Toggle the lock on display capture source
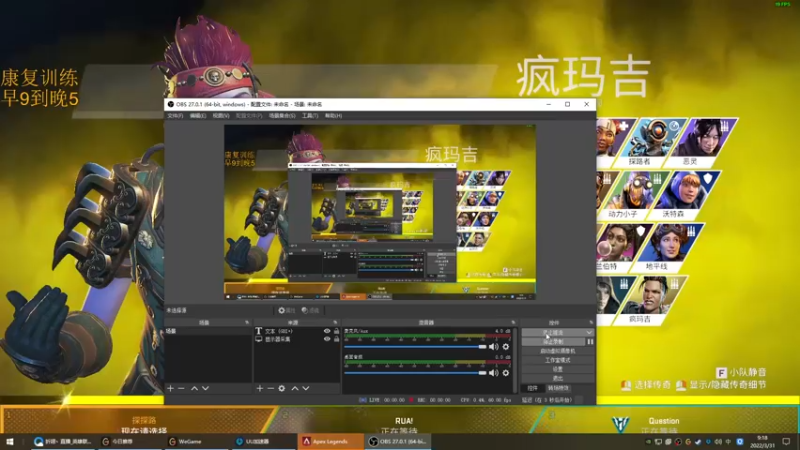The image size is (800, 450). coord(336,339)
